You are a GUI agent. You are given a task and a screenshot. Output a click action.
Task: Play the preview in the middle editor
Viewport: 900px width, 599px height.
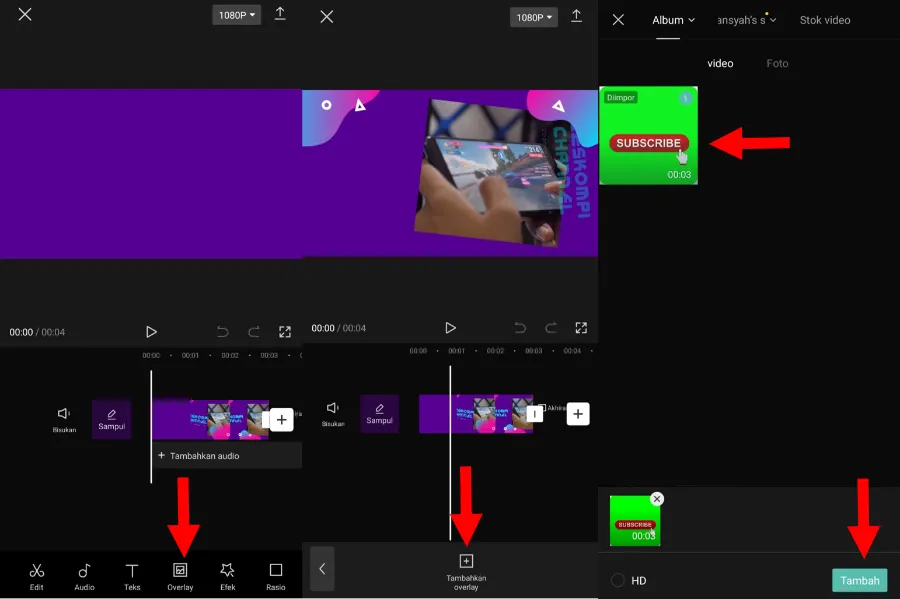450,328
